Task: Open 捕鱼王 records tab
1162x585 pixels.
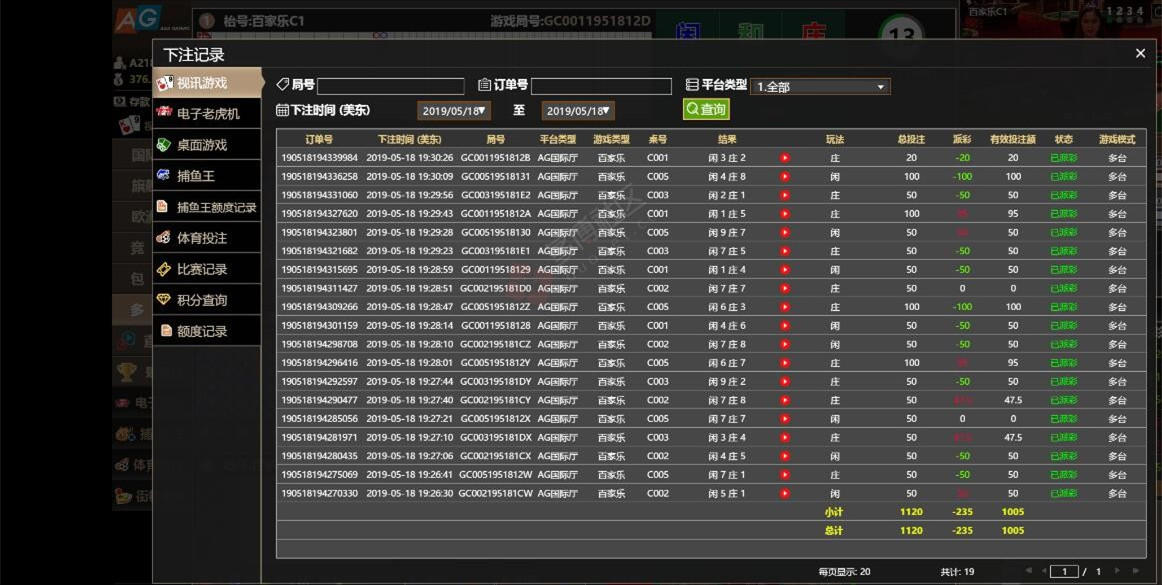Action: (208, 176)
